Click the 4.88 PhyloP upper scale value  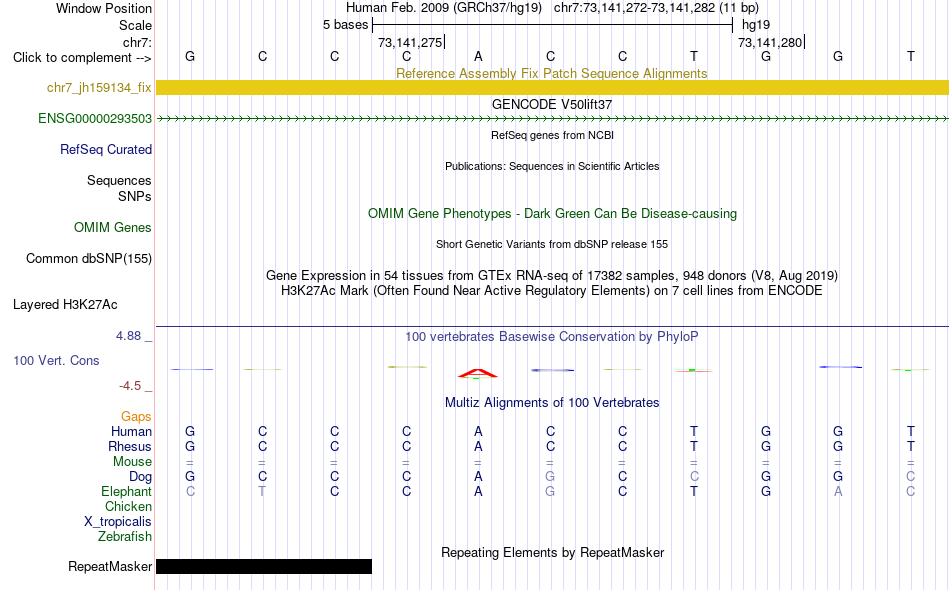[128, 336]
